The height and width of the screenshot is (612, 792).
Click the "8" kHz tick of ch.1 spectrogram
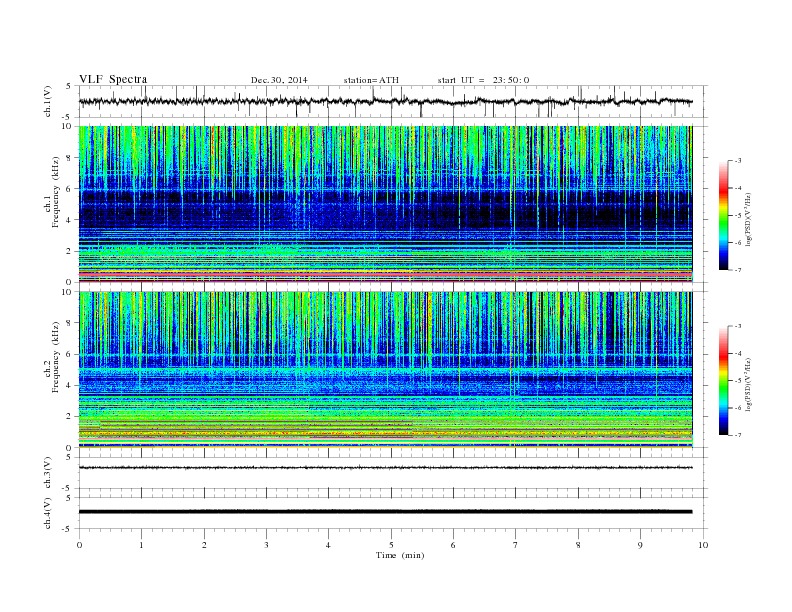click(x=69, y=158)
